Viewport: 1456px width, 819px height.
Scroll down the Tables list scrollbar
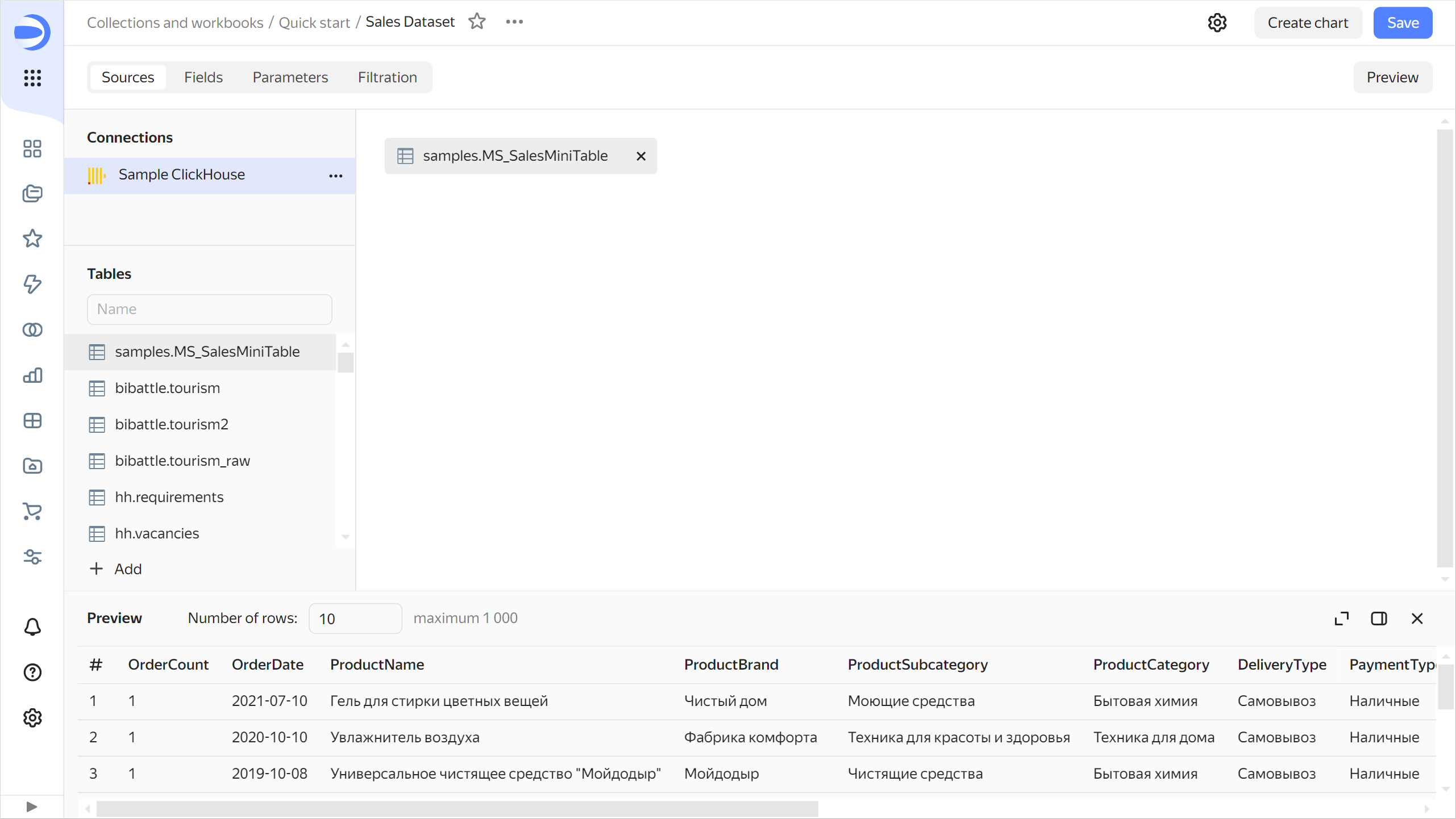347,538
